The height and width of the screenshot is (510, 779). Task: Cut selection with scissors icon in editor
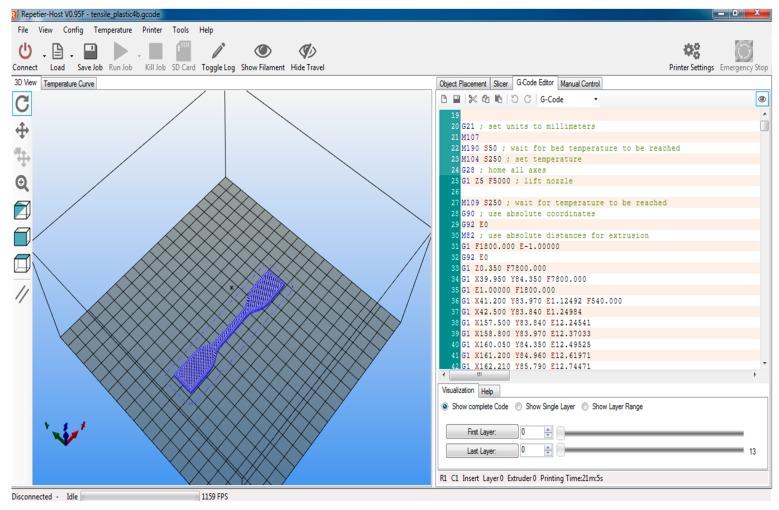click(472, 100)
